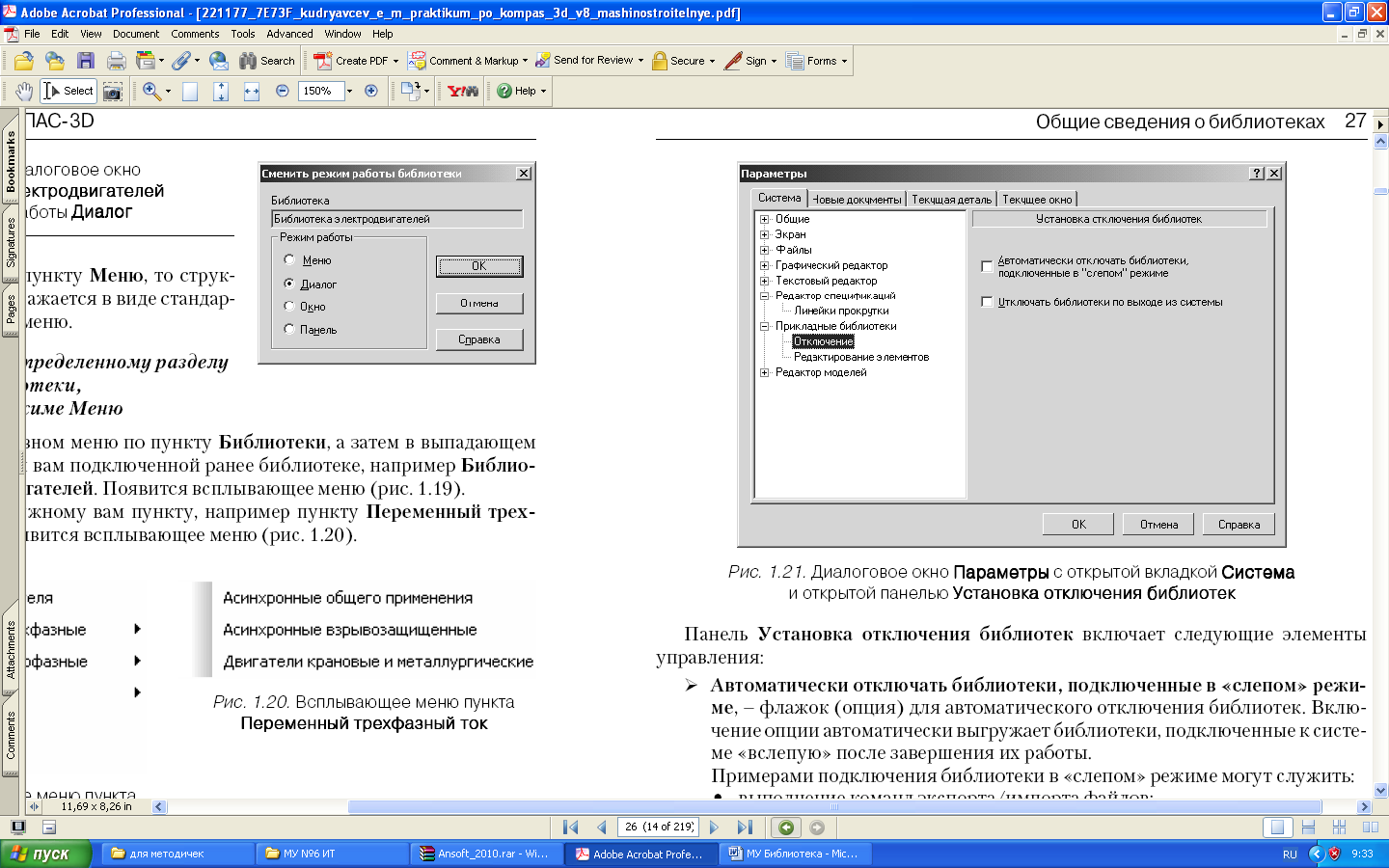Open the Window menu
1389x868 pixels.
click(x=343, y=34)
